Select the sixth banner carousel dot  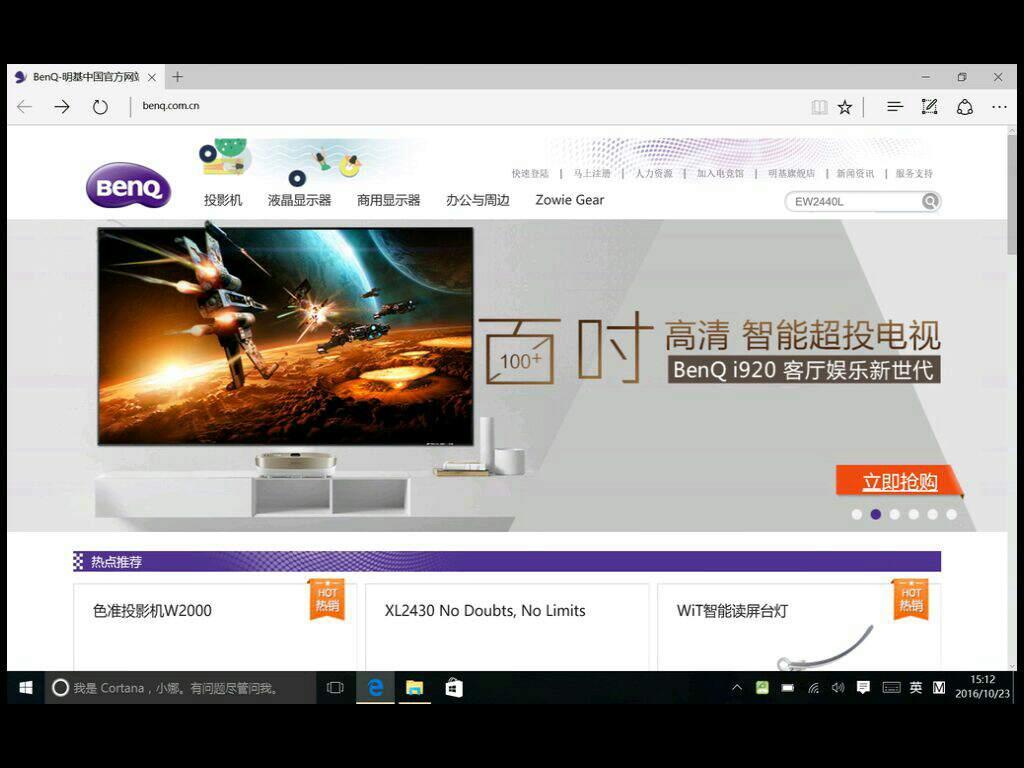(x=952, y=515)
